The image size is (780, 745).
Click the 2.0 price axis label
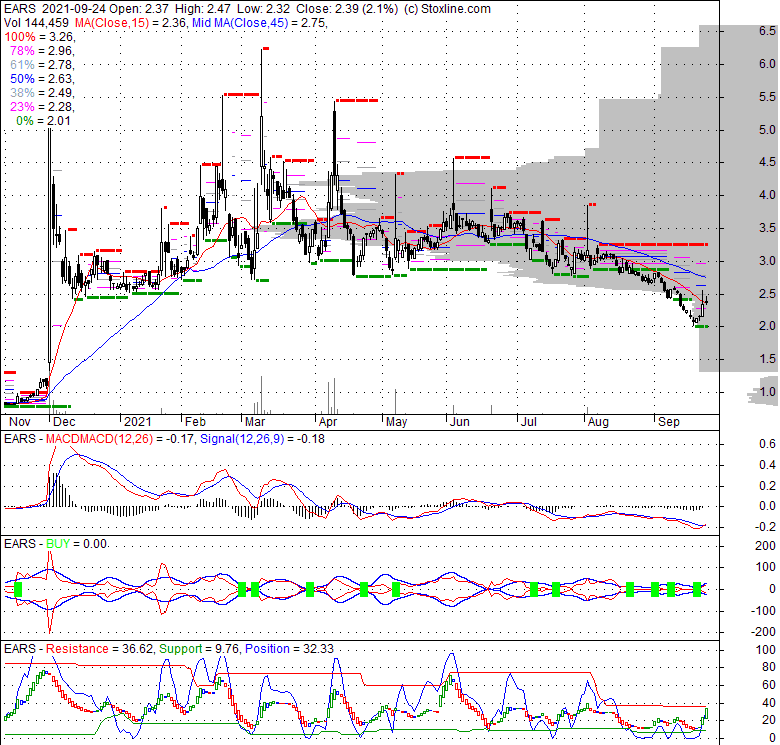(x=767, y=326)
